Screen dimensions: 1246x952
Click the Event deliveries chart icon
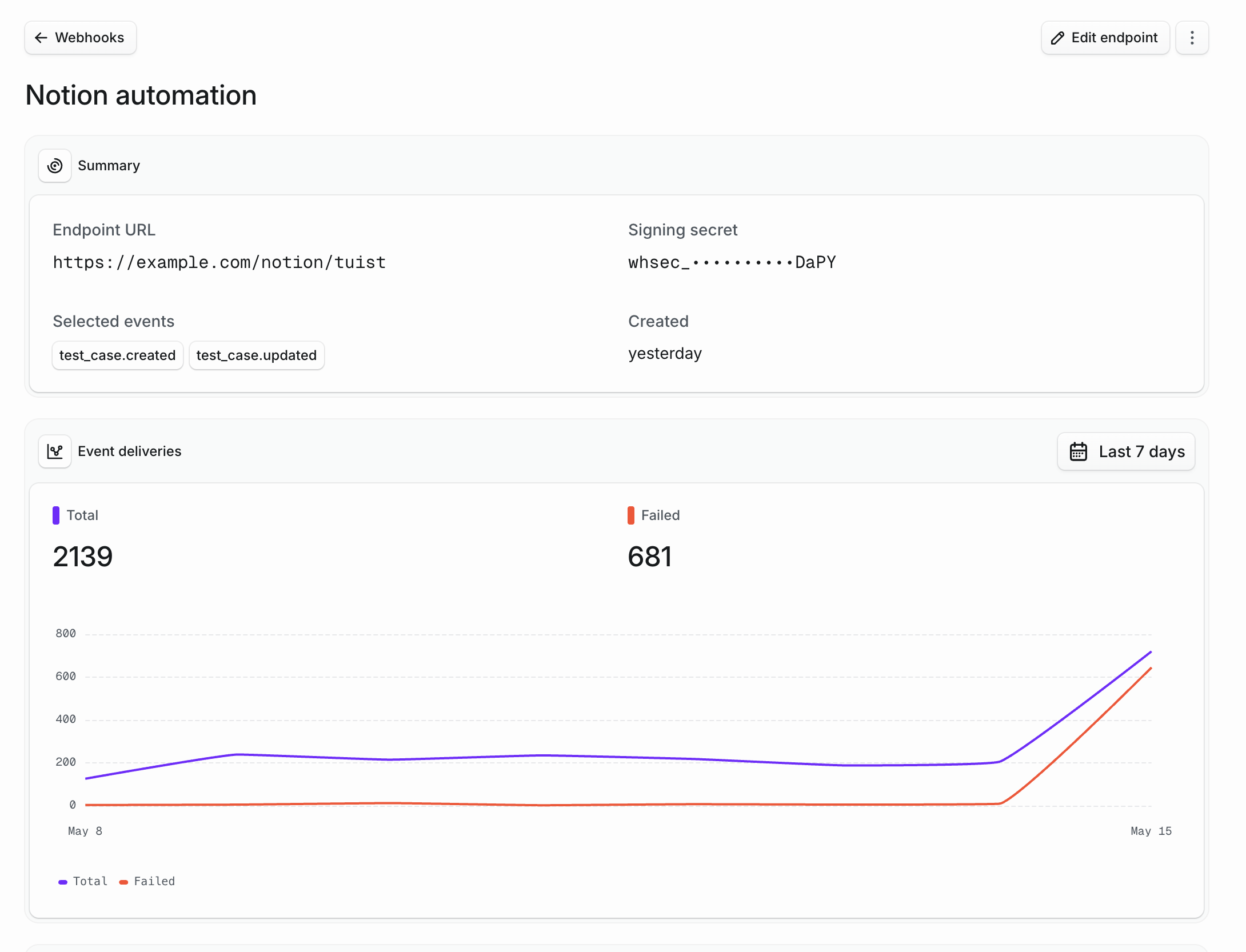pos(55,451)
